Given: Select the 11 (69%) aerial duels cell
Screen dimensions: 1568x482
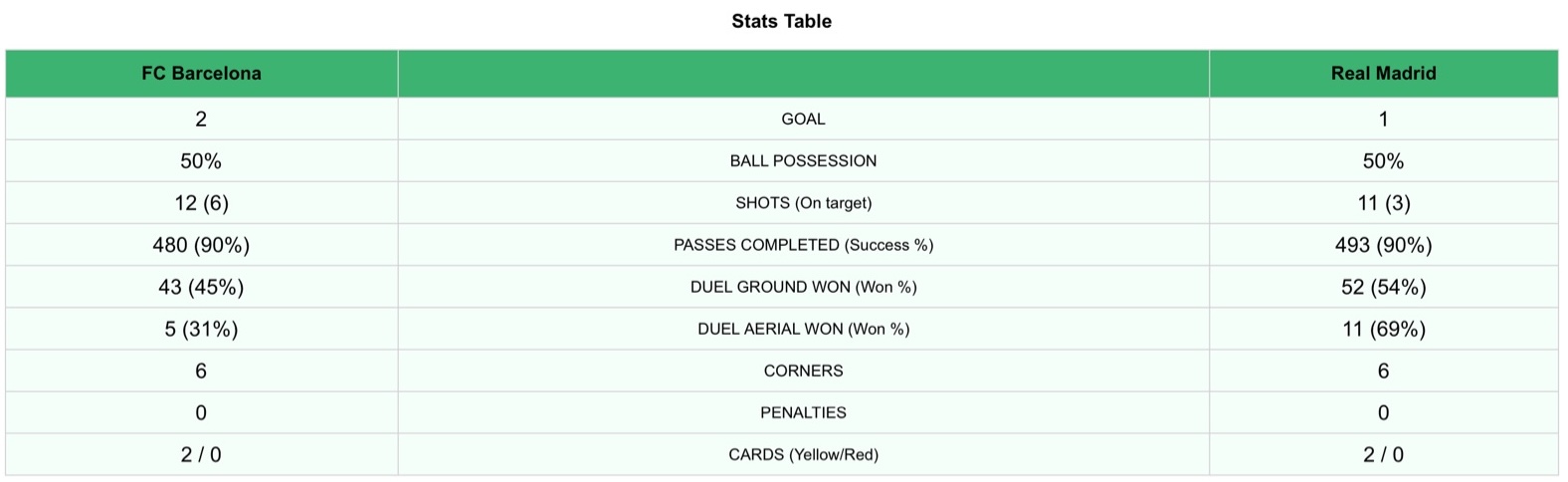Looking at the screenshot, I should tap(1383, 329).
